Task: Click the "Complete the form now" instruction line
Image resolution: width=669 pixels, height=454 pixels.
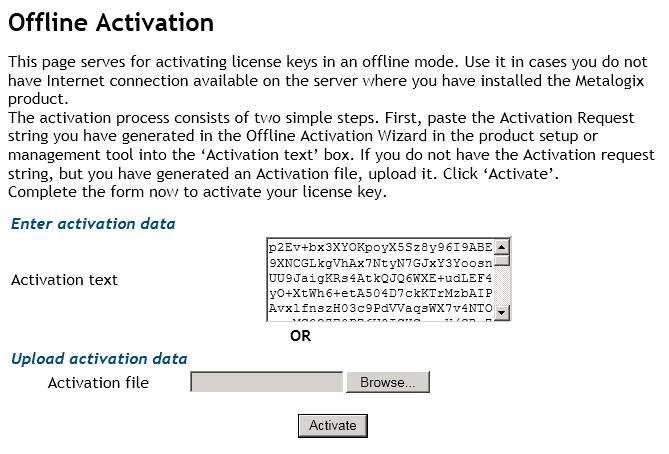Action: coord(198,192)
